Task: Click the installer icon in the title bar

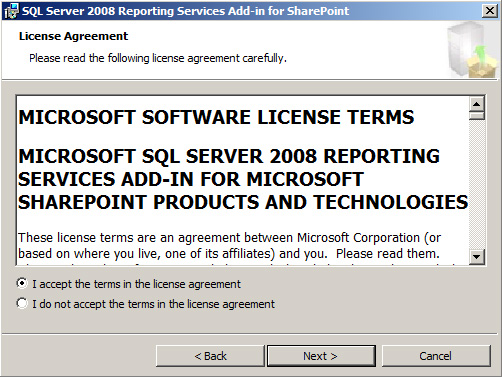Action: 11,11
